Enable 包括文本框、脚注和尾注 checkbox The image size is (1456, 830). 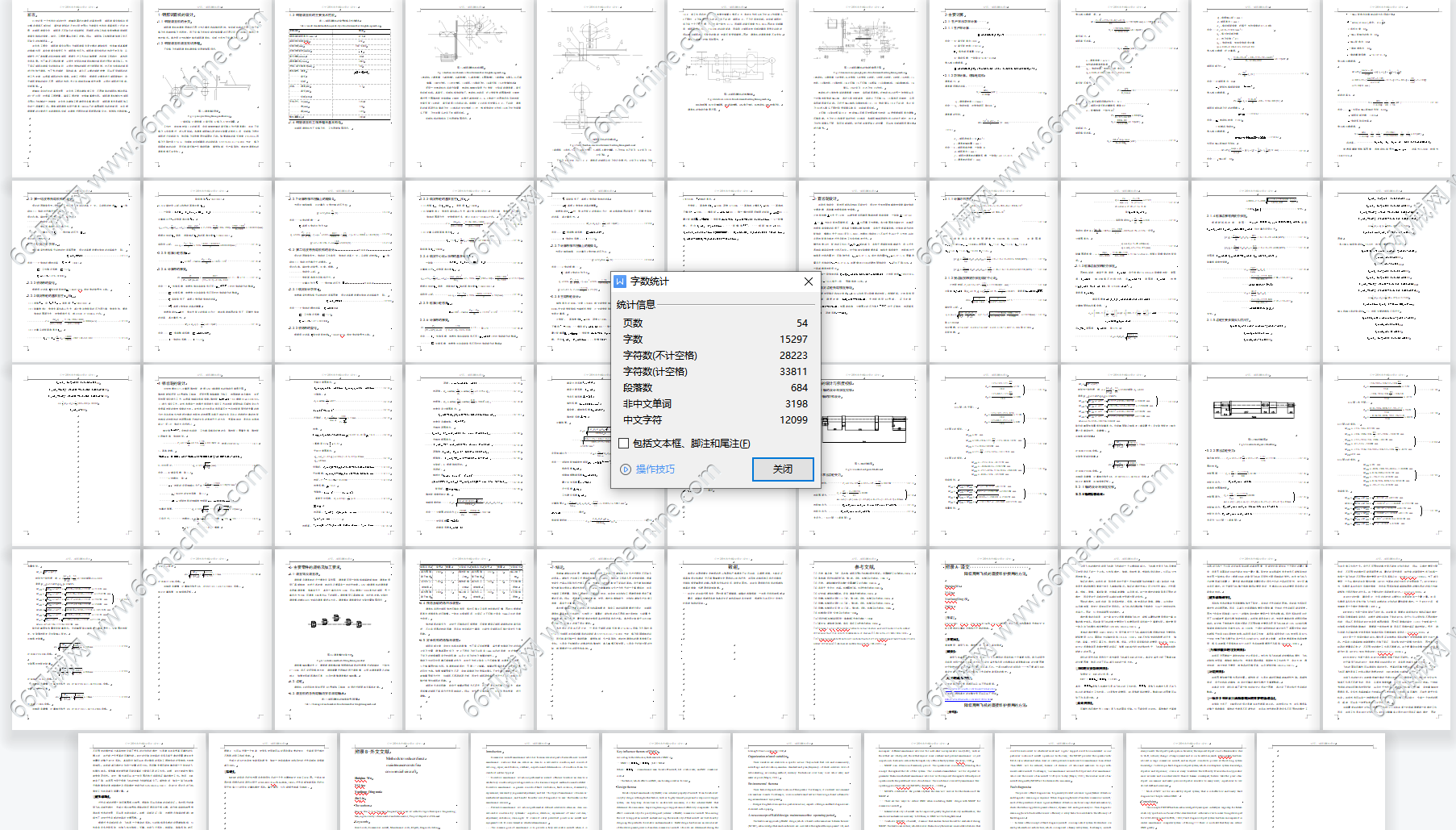624,444
